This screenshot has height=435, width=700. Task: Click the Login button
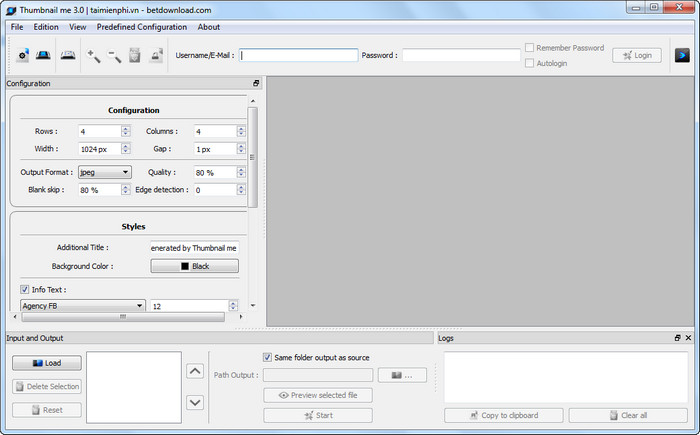[x=636, y=55]
